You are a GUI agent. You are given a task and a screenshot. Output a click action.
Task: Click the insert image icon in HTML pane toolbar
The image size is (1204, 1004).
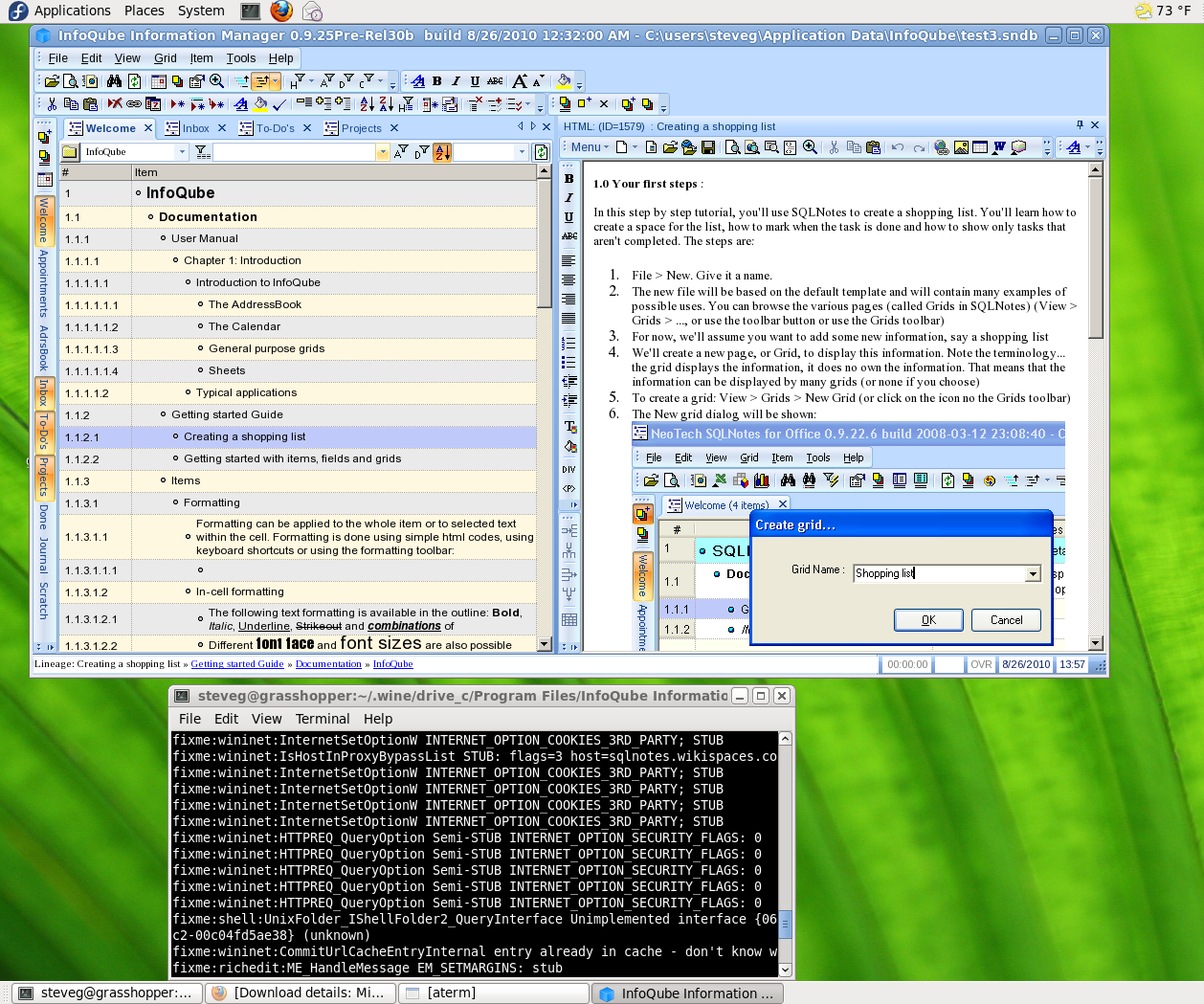(961, 147)
